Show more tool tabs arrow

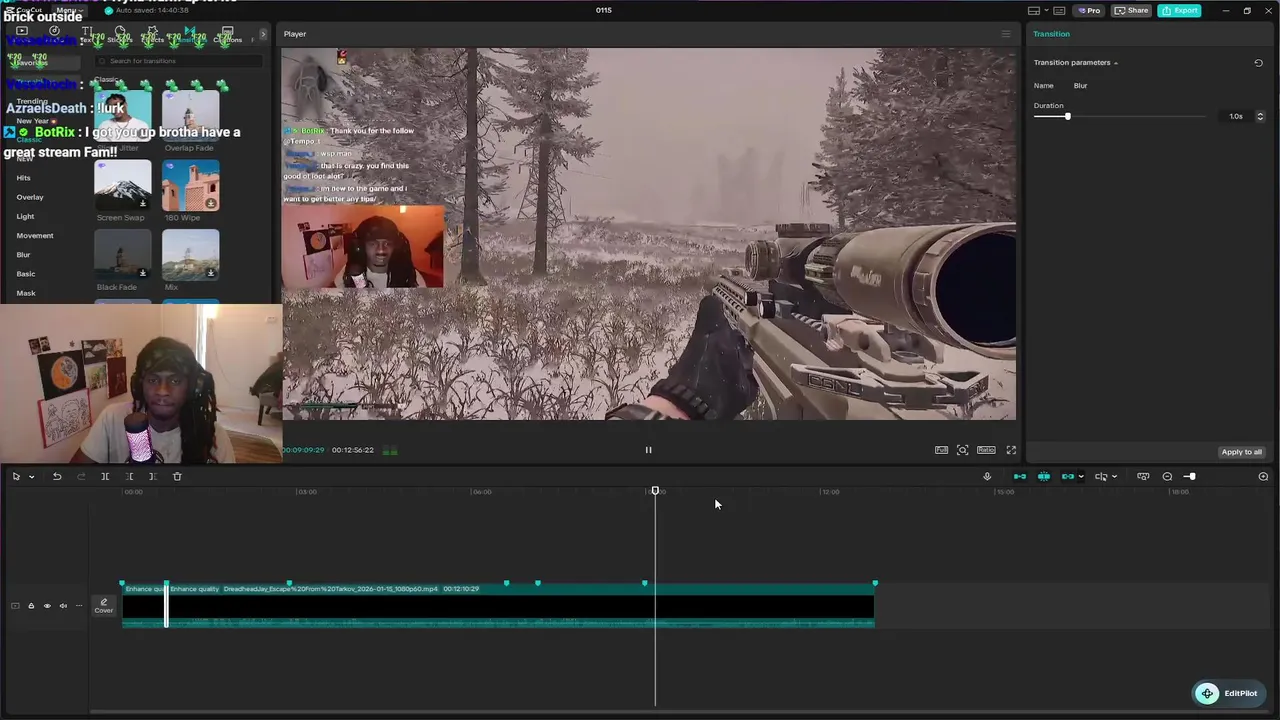pyautogui.click(x=263, y=34)
